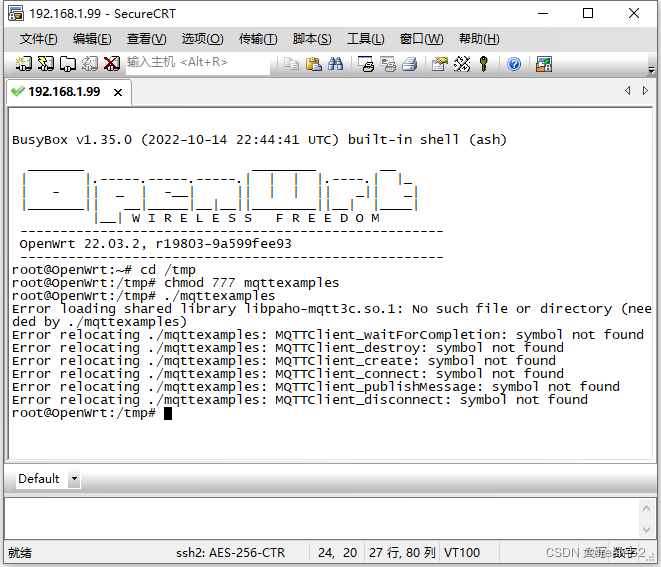This screenshot has width=661, height=567.
Task: Open the 脚本(S) menu
Action: tap(312, 39)
